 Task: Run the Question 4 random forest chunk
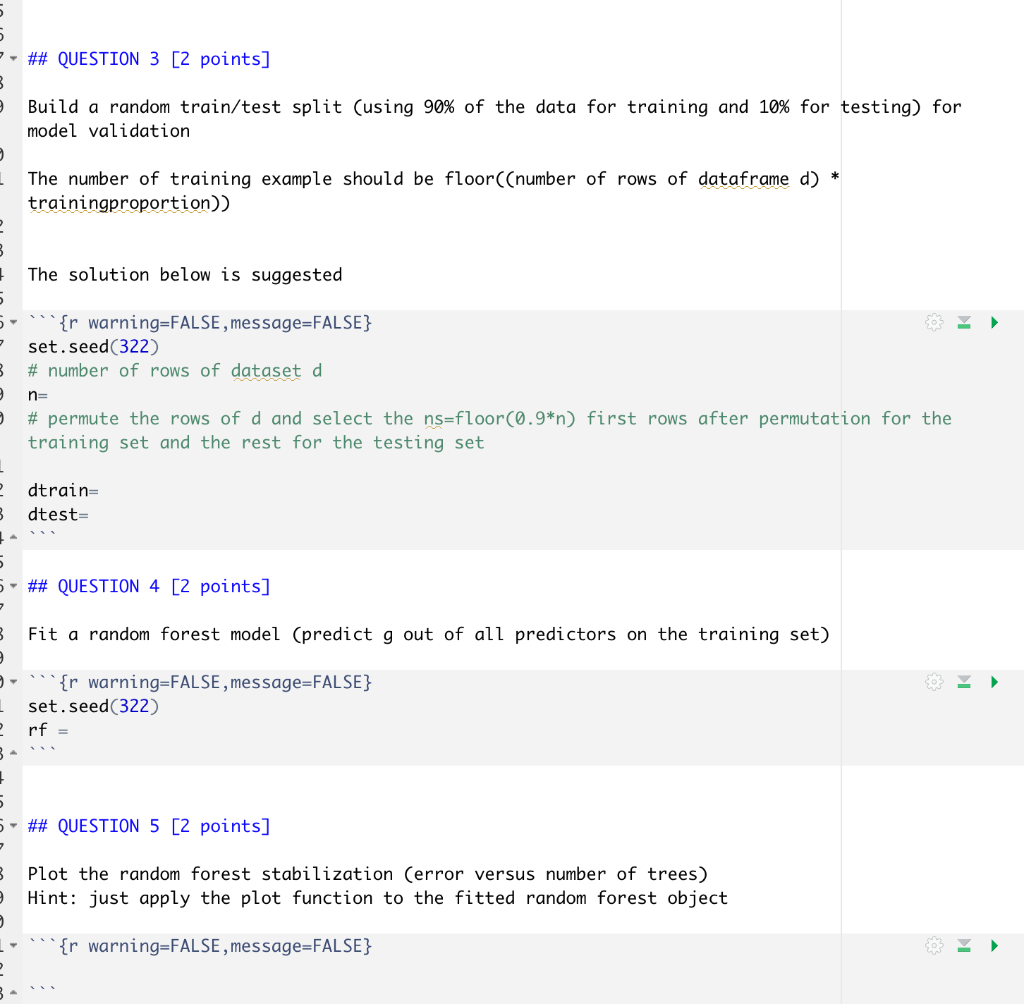click(x=994, y=682)
